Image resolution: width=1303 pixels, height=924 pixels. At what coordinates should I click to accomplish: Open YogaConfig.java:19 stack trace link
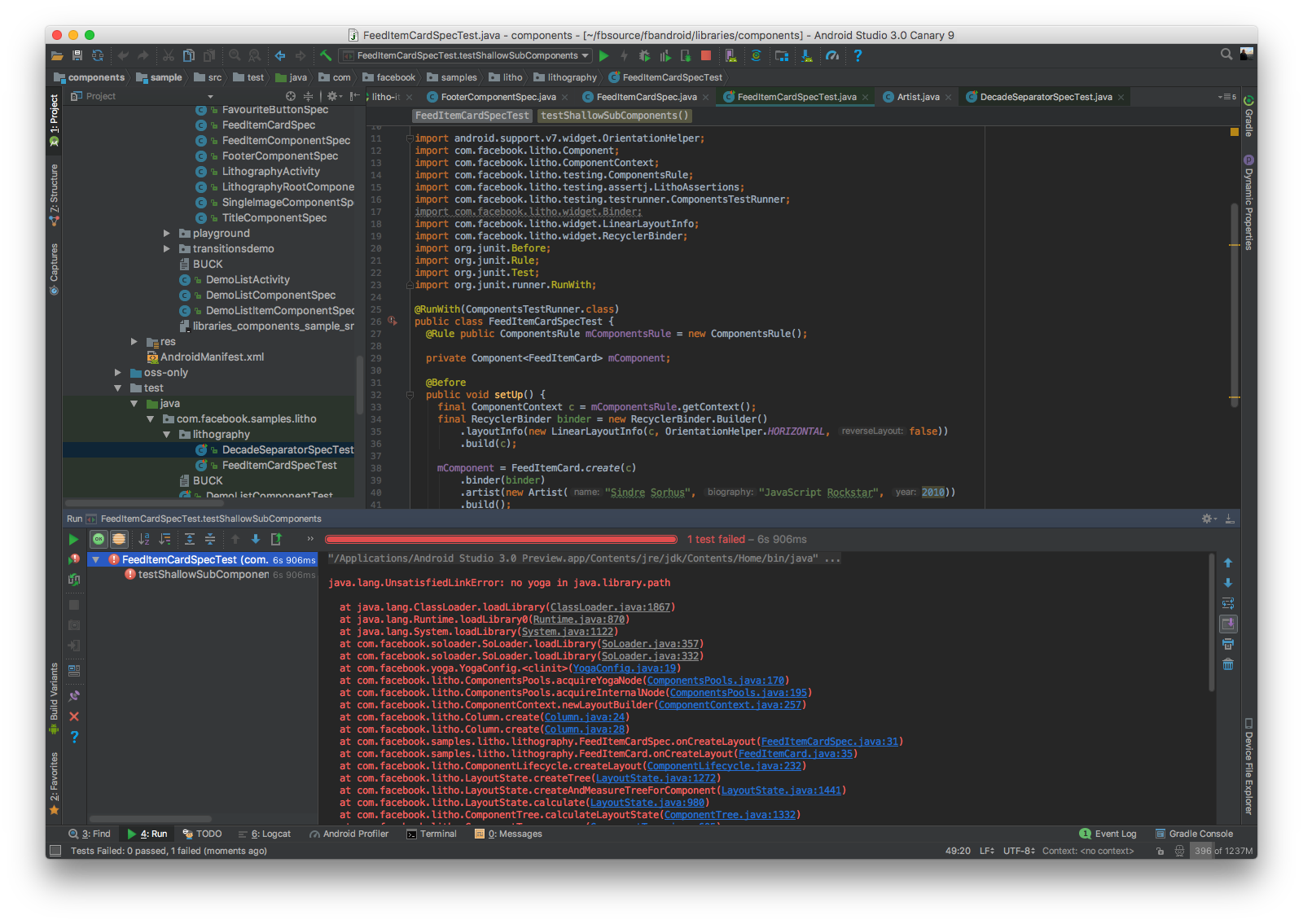[x=625, y=668]
